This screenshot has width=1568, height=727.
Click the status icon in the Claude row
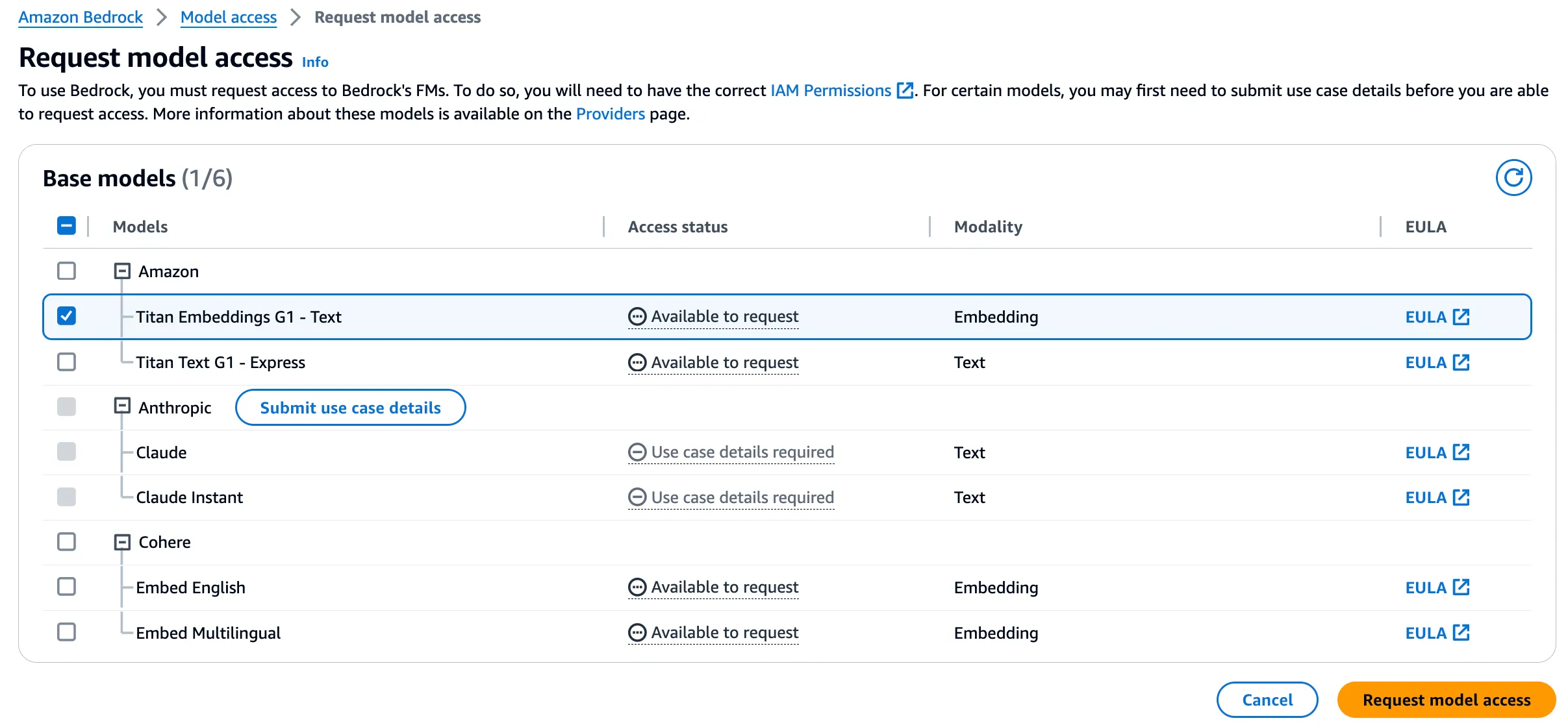click(637, 452)
